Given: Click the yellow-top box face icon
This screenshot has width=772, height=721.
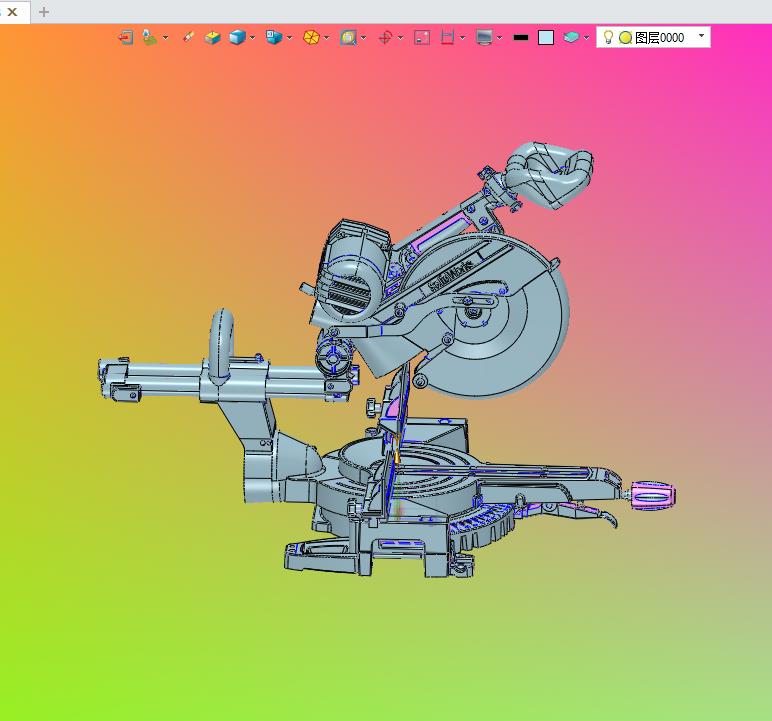Looking at the screenshot, I should 212,37.
